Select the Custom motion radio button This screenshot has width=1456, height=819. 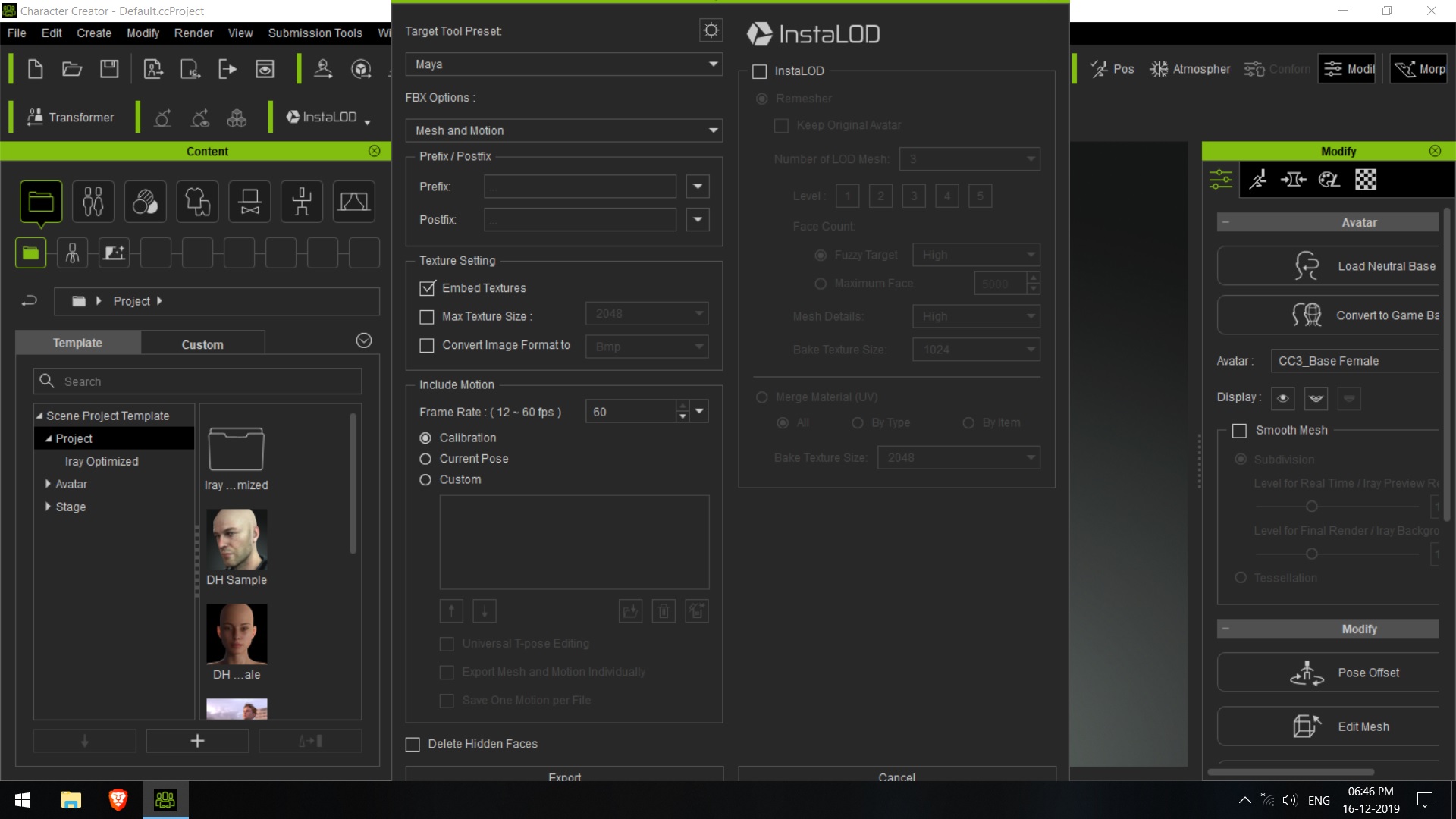tap(425, 480)
